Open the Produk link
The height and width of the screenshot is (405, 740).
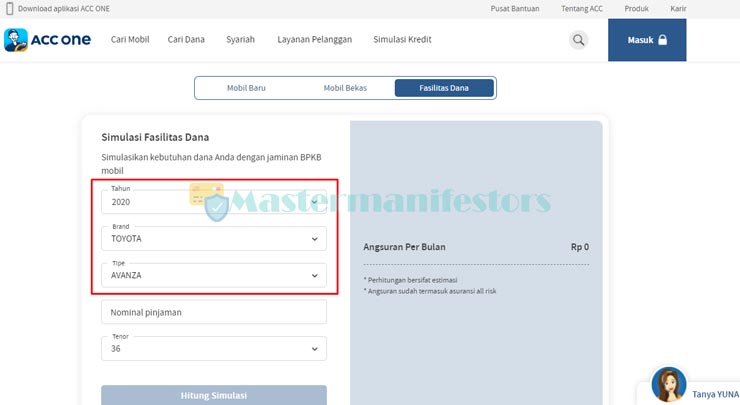[636, 8]
